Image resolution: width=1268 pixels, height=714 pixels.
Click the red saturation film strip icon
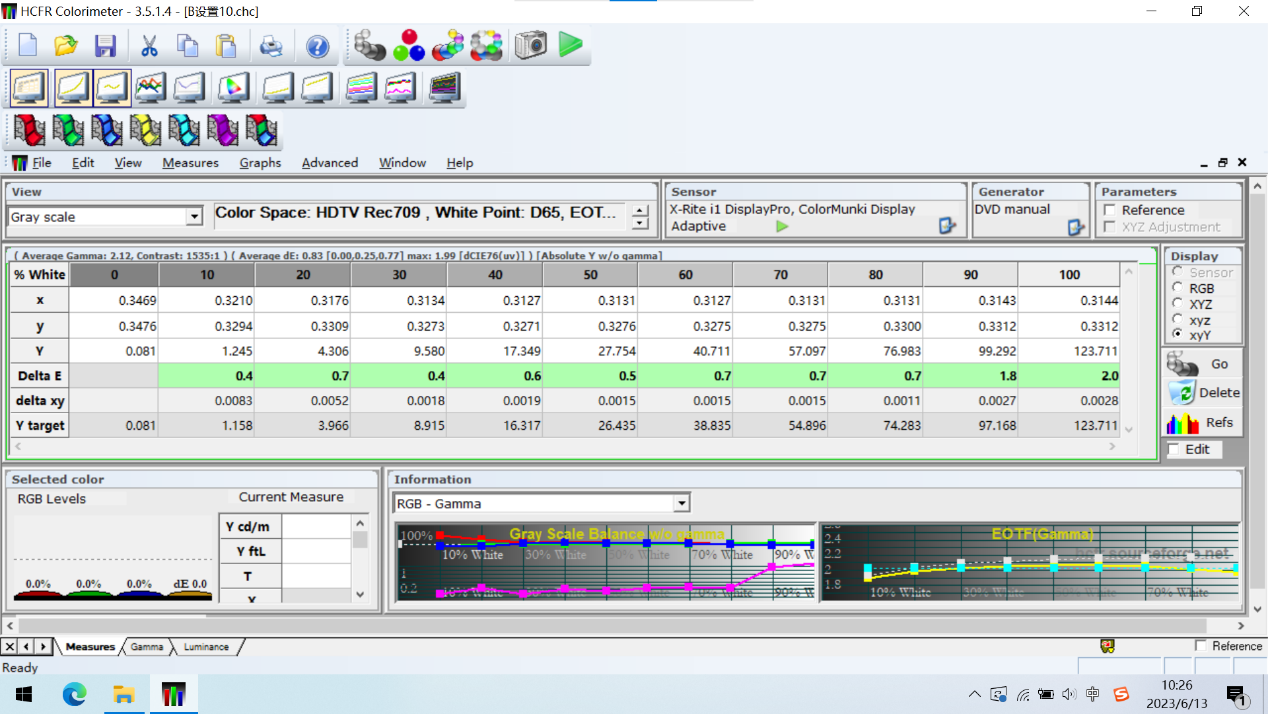click(29, 130)
